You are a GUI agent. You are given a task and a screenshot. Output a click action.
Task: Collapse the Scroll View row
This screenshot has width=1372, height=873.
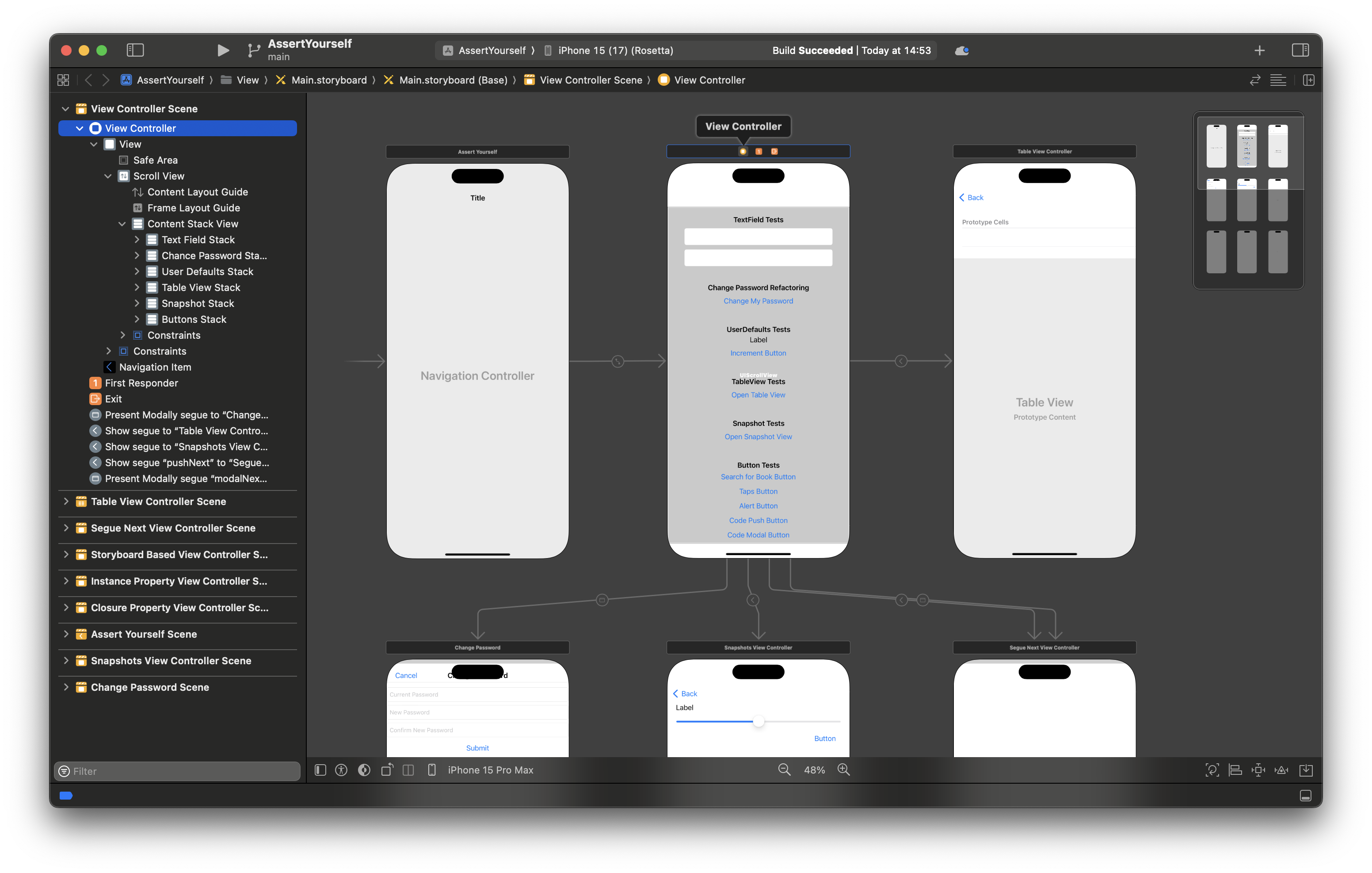pos(108,176)
